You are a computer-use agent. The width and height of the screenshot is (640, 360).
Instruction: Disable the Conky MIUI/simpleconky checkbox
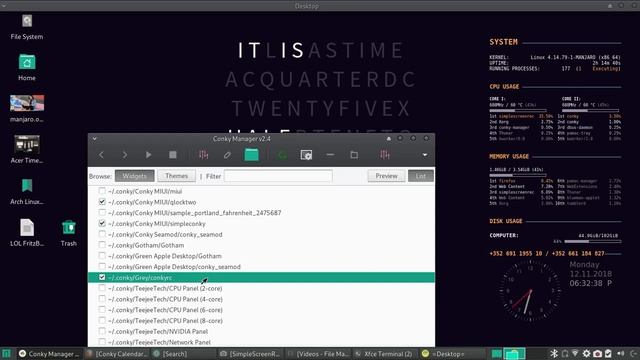point(102,223)
